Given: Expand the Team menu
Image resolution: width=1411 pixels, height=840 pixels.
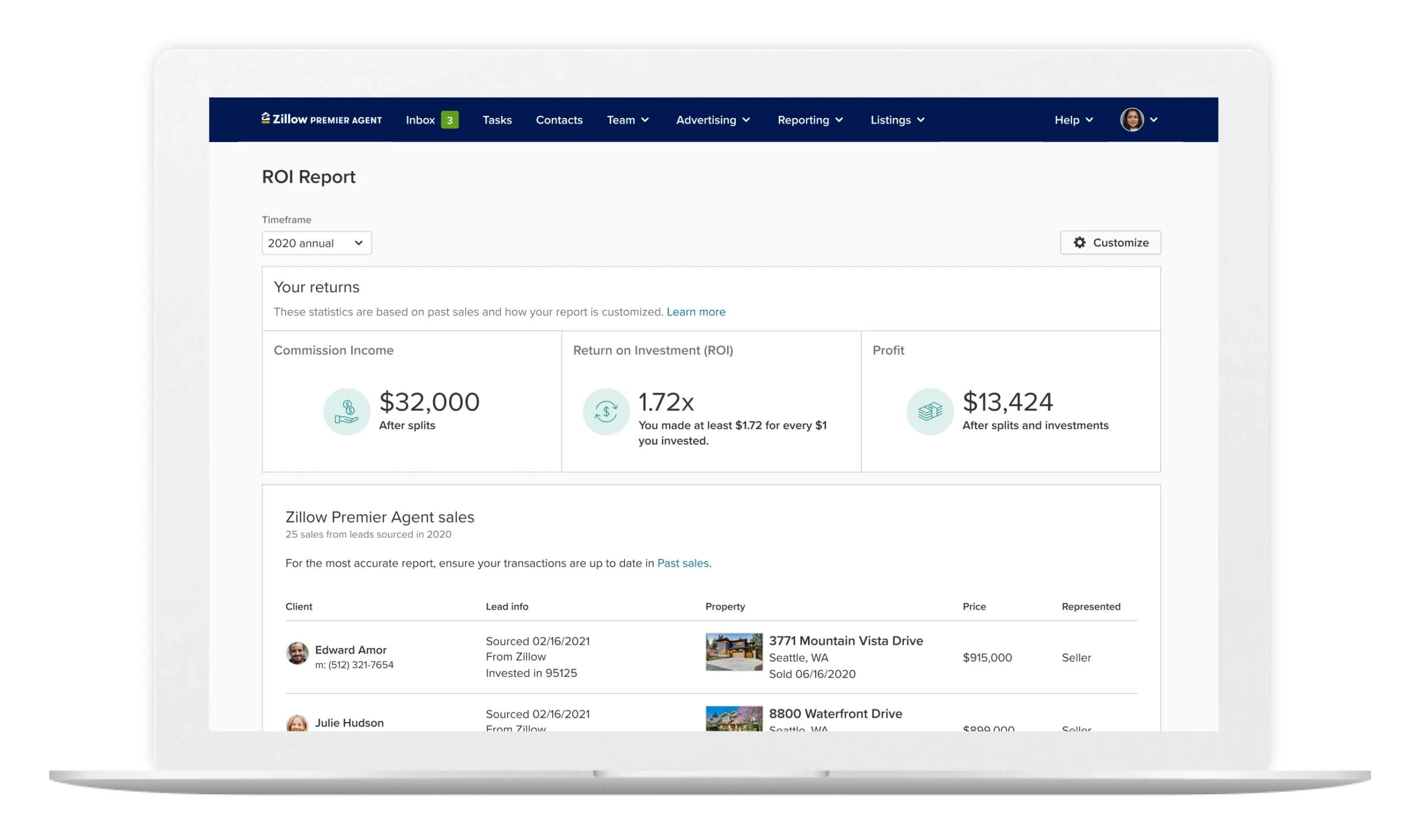Looking at the screenshot, I should [x=627, y=120].
